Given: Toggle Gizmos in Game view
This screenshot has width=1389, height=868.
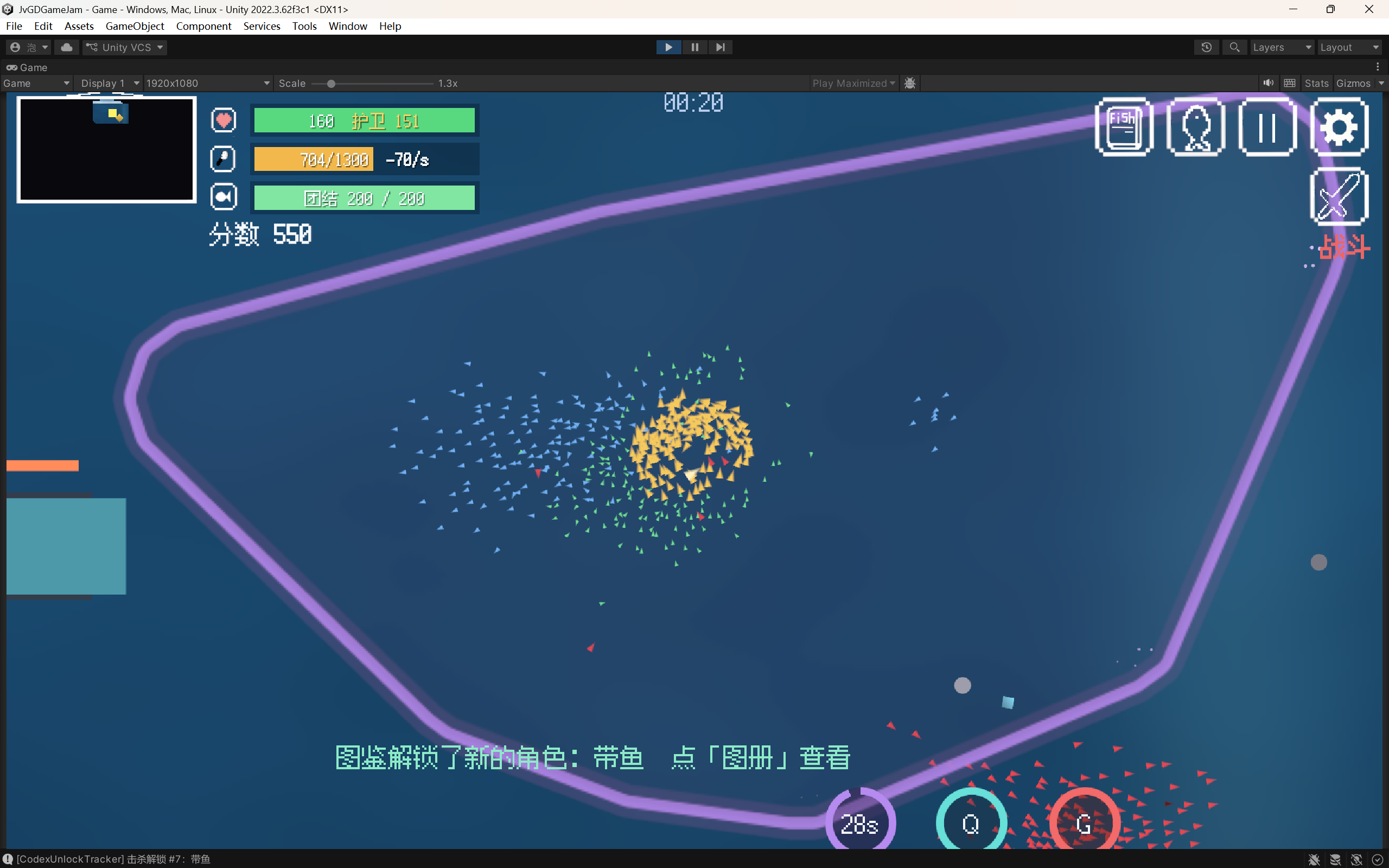Looking at the screenshot, I should [1353, 83].
